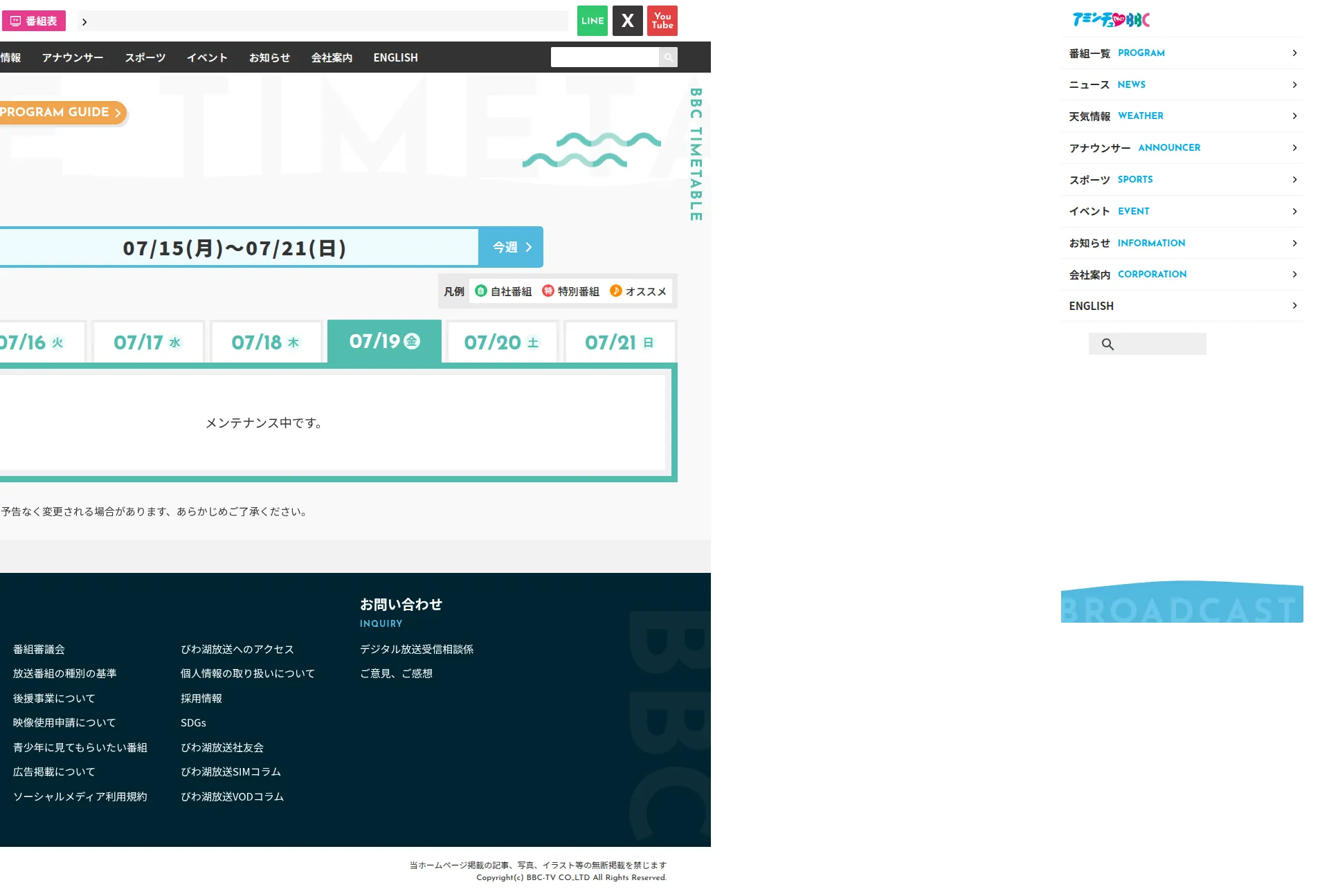This screenshot has width=1329, height=896.
Task: Open アナウンサー in the top menu
Action: (73, 57)
